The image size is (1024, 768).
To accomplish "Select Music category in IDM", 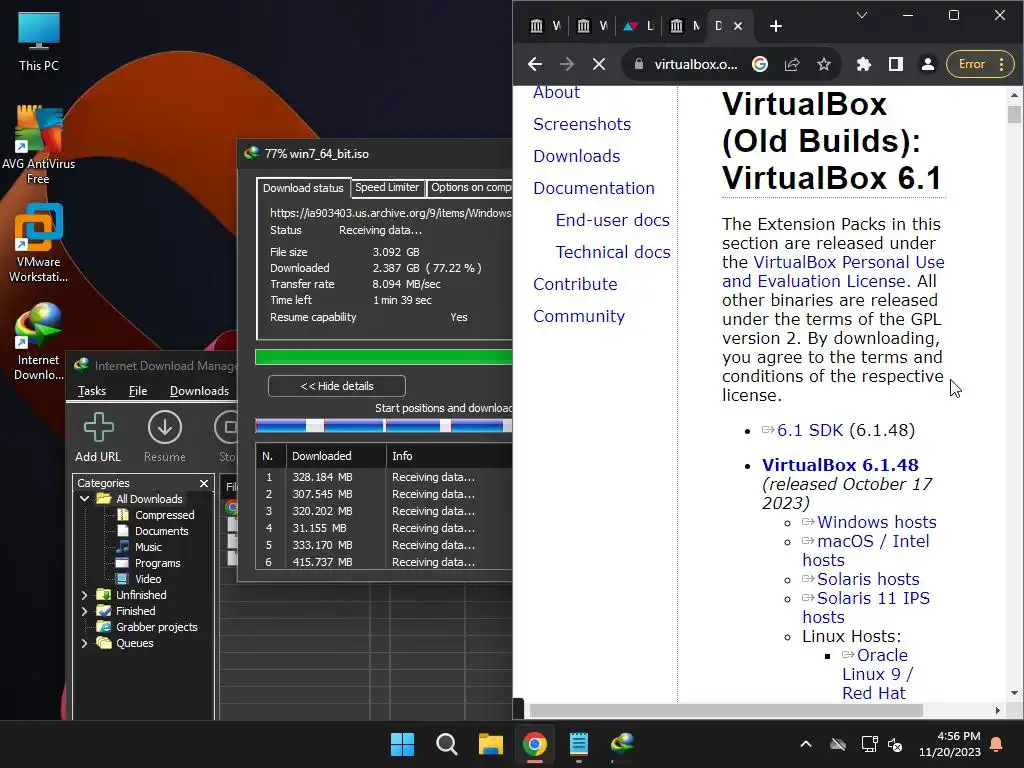I will coord(148,547).
